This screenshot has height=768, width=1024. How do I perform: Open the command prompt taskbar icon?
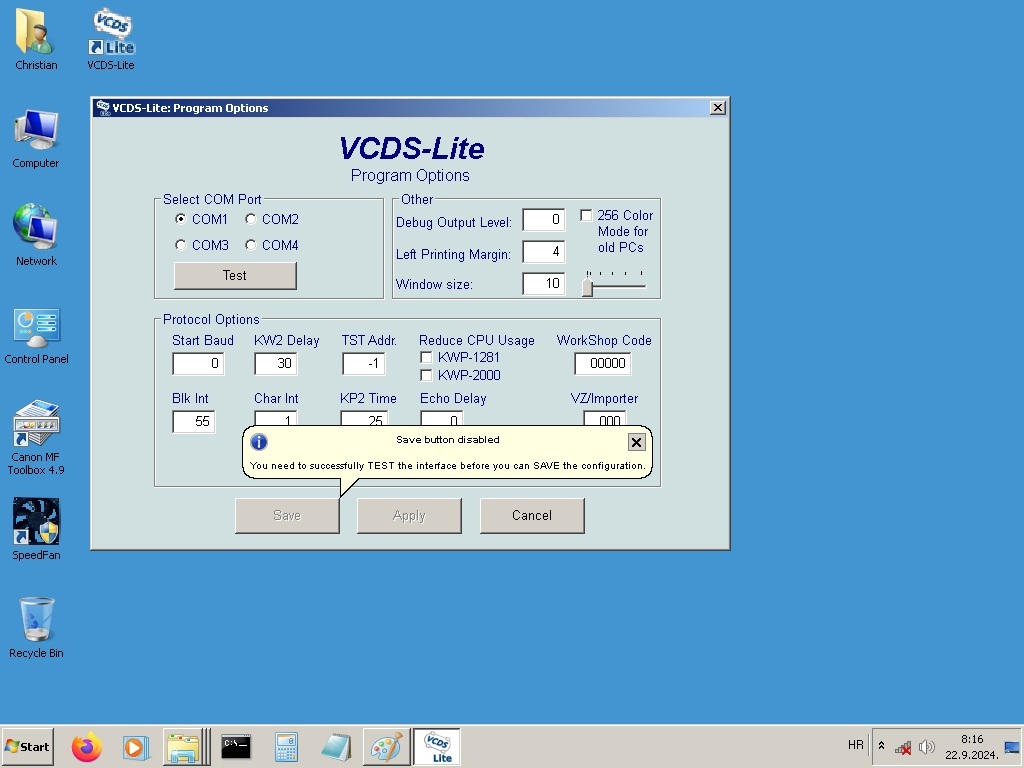pos(236,746)
